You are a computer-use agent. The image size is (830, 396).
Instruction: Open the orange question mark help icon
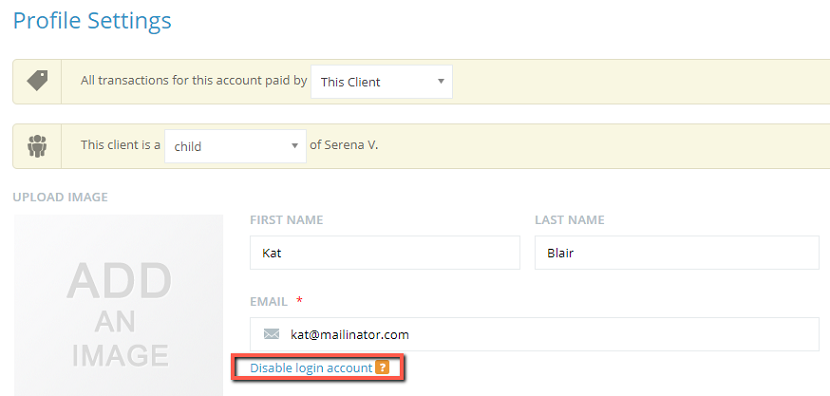coord(382,367)
